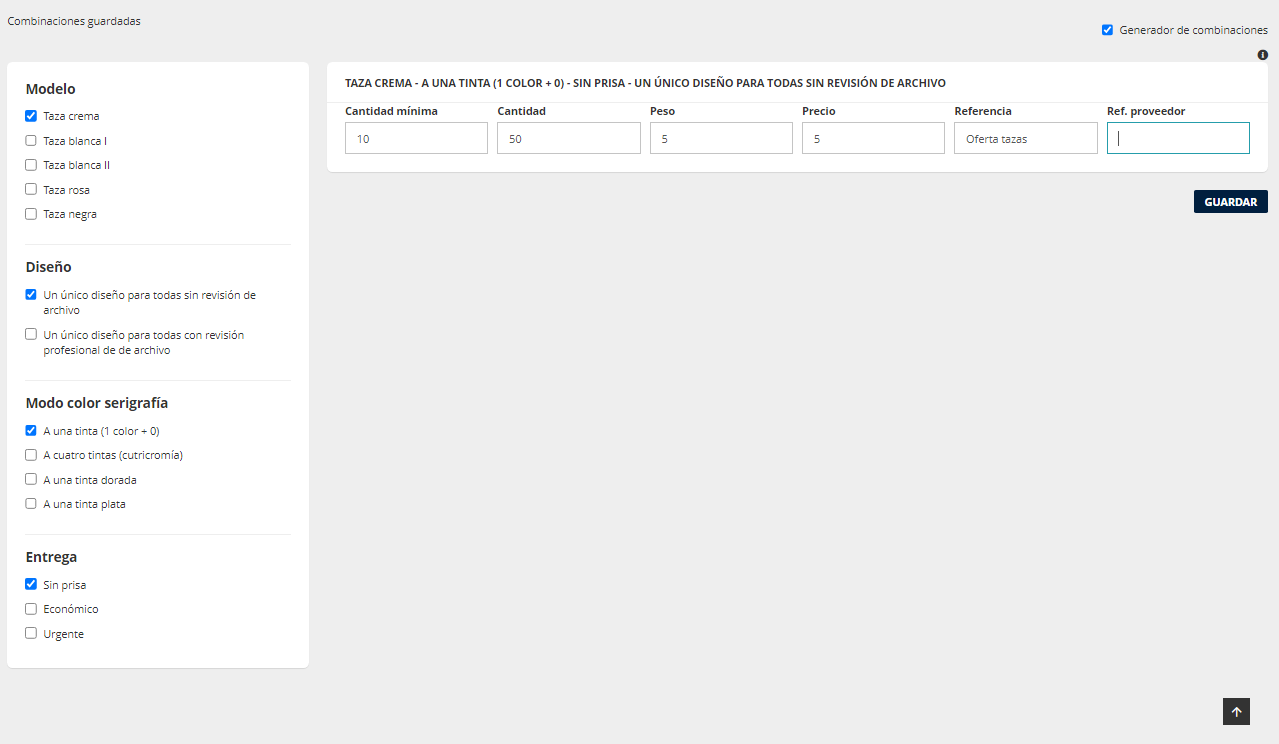
Task: Enable the Taza blanca II option
Action: [31, 165]
